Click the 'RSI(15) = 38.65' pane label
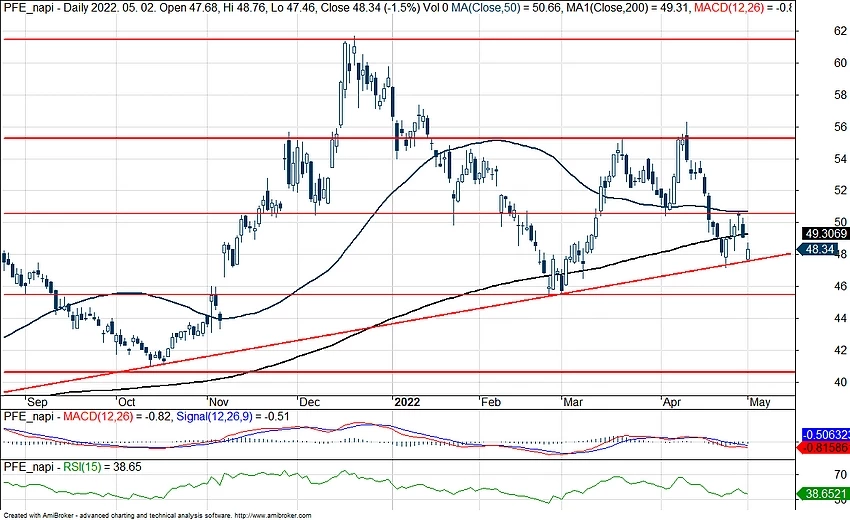The width and height of the screenshot is (850, 520). (102, 467)
